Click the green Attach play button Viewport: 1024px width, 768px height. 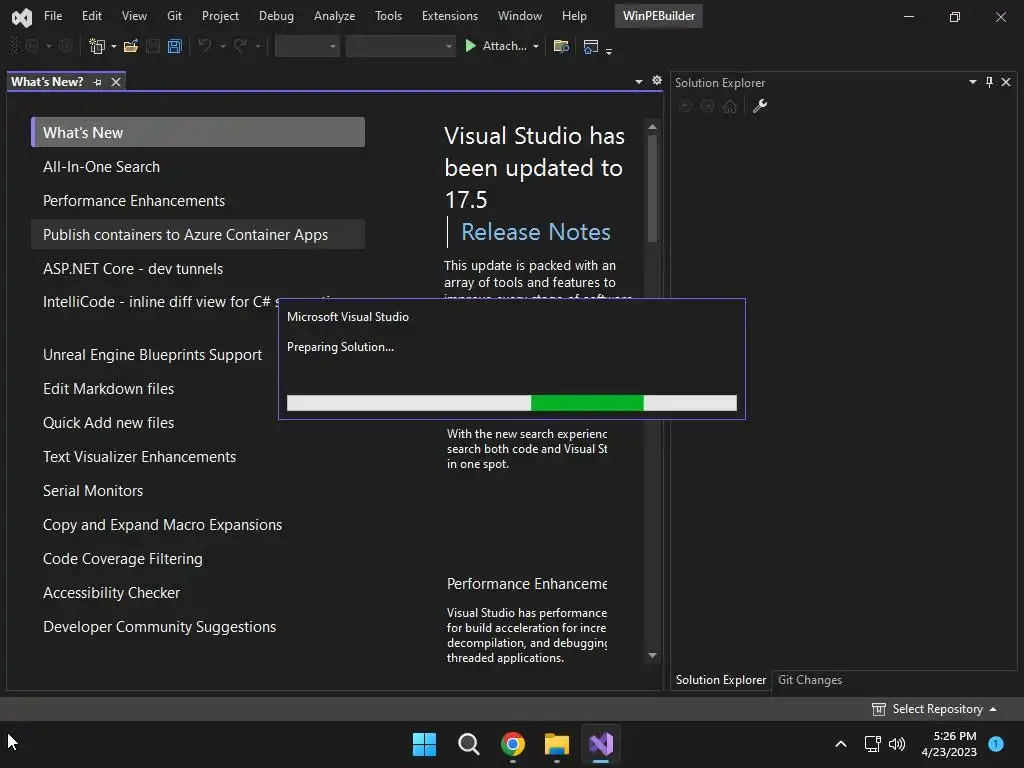point(470,46)
